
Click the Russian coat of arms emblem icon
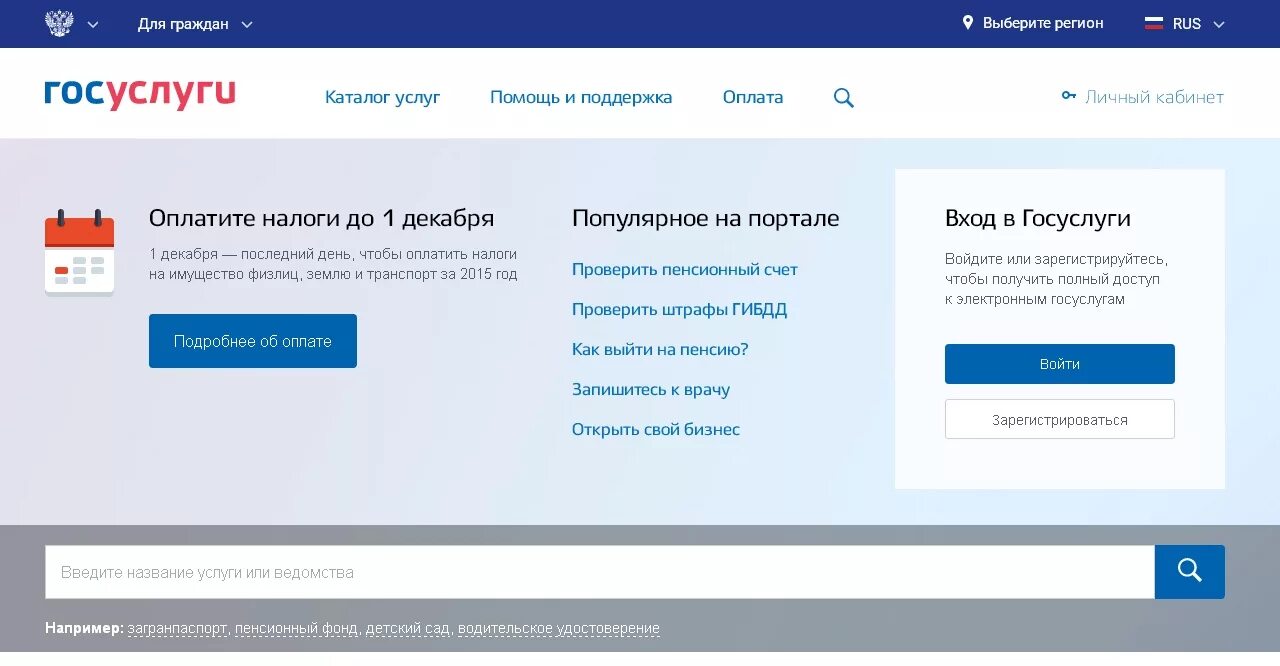[59, 23]
